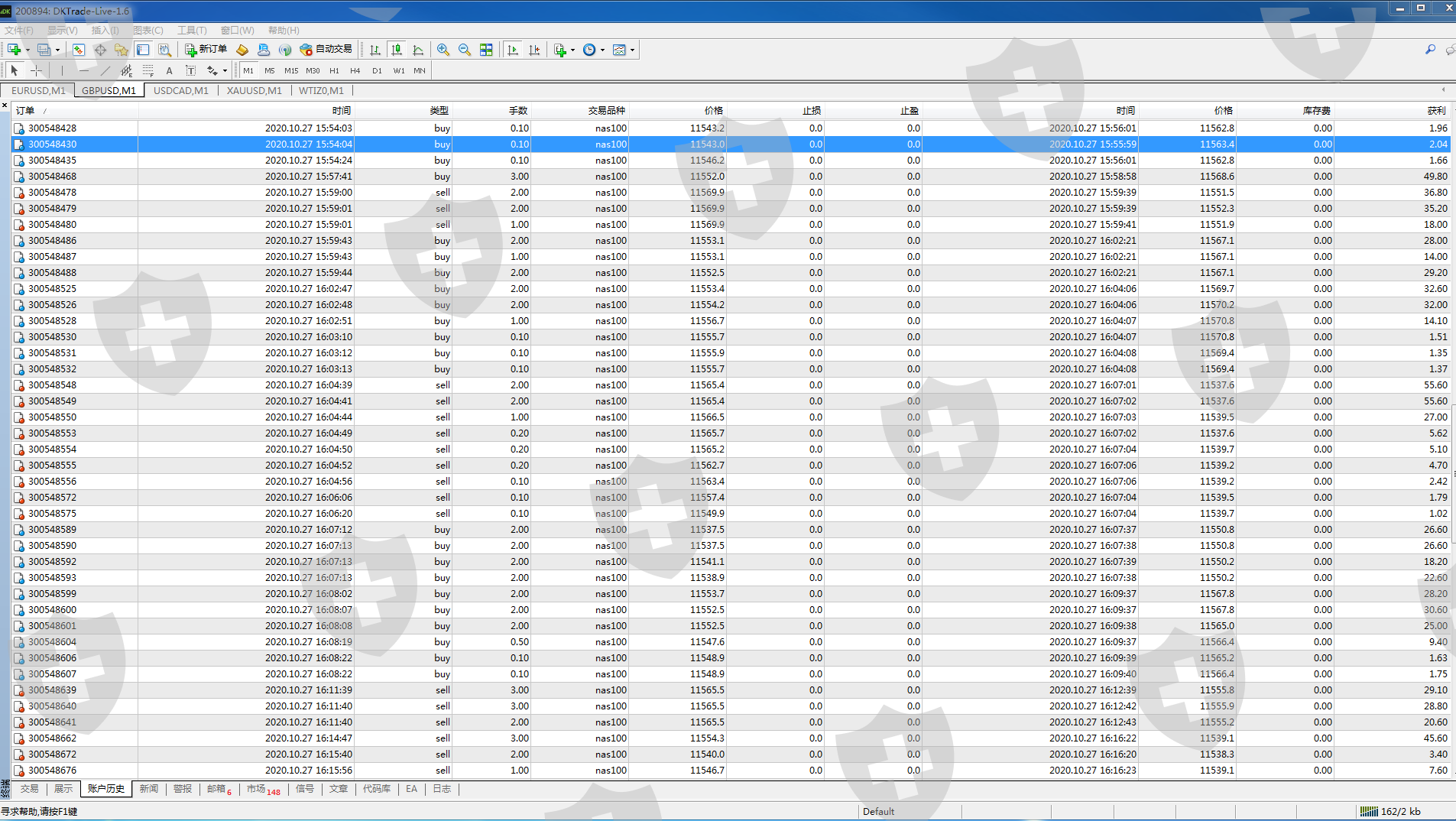Switch to the XAUUSD,M1 chart tab
This screenshot has width=1456, height=821.
[x=255, y=90]
